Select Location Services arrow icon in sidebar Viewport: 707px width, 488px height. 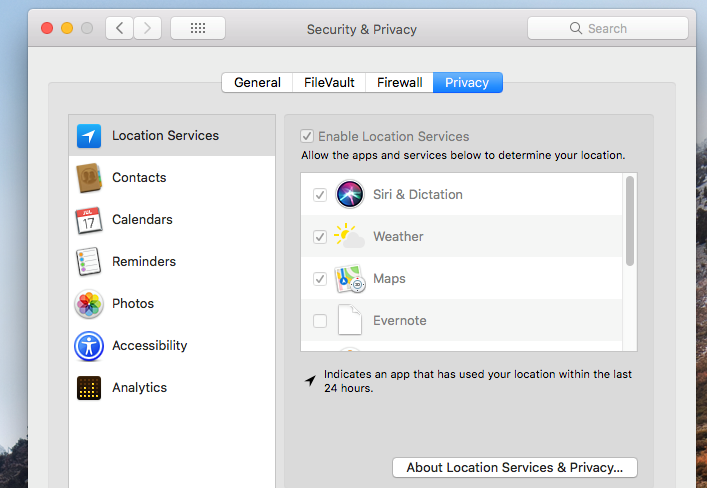[89, 136]
